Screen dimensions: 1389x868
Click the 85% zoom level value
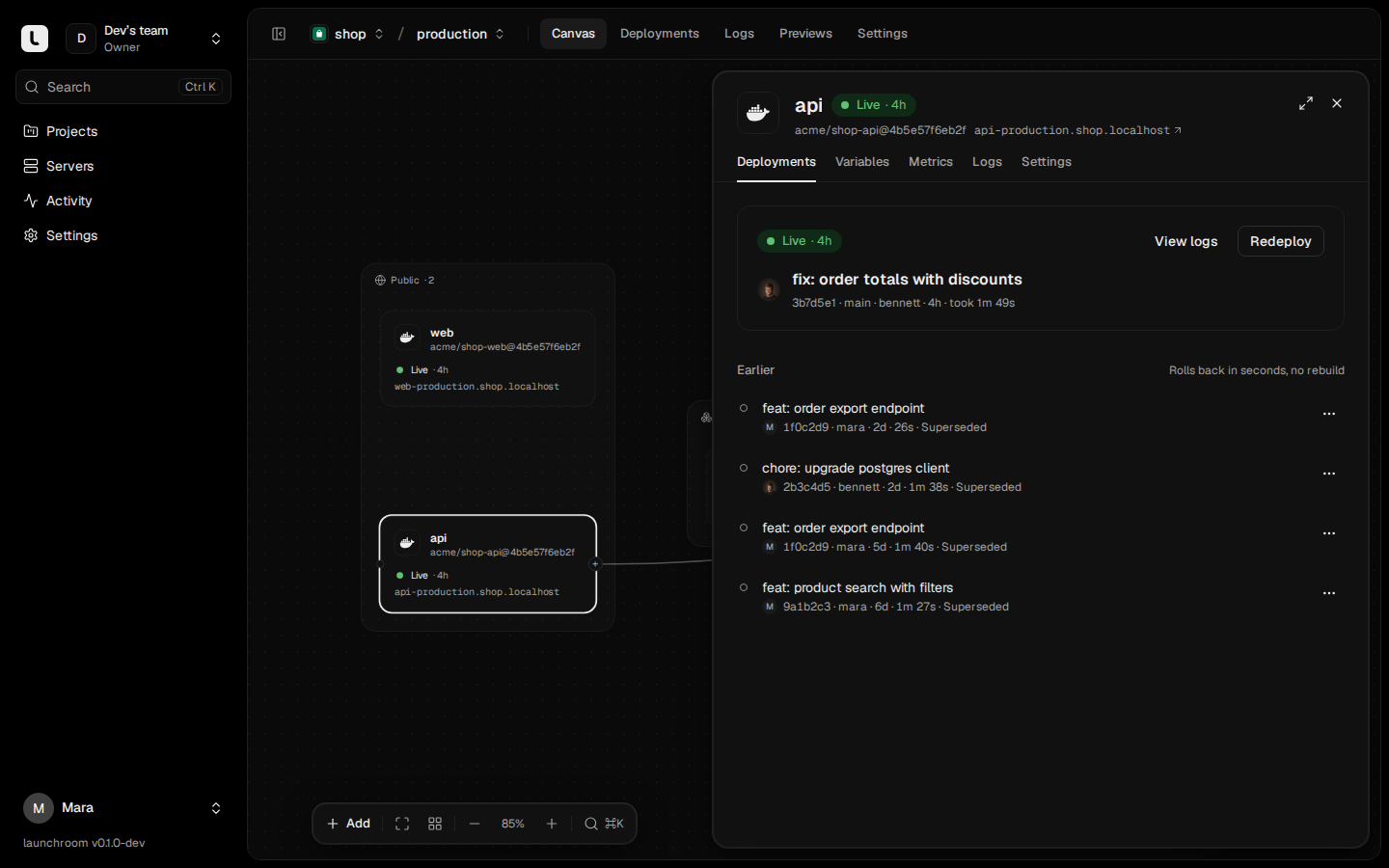[x=513, y=824]
